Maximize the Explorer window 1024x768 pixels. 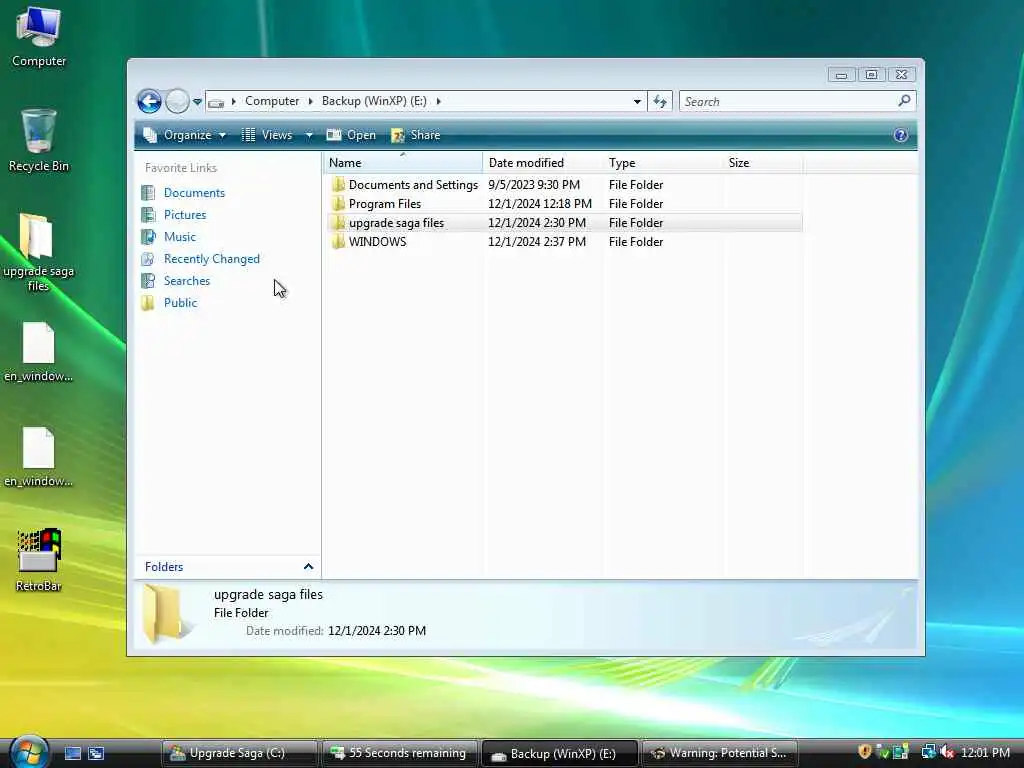point(871,74)
